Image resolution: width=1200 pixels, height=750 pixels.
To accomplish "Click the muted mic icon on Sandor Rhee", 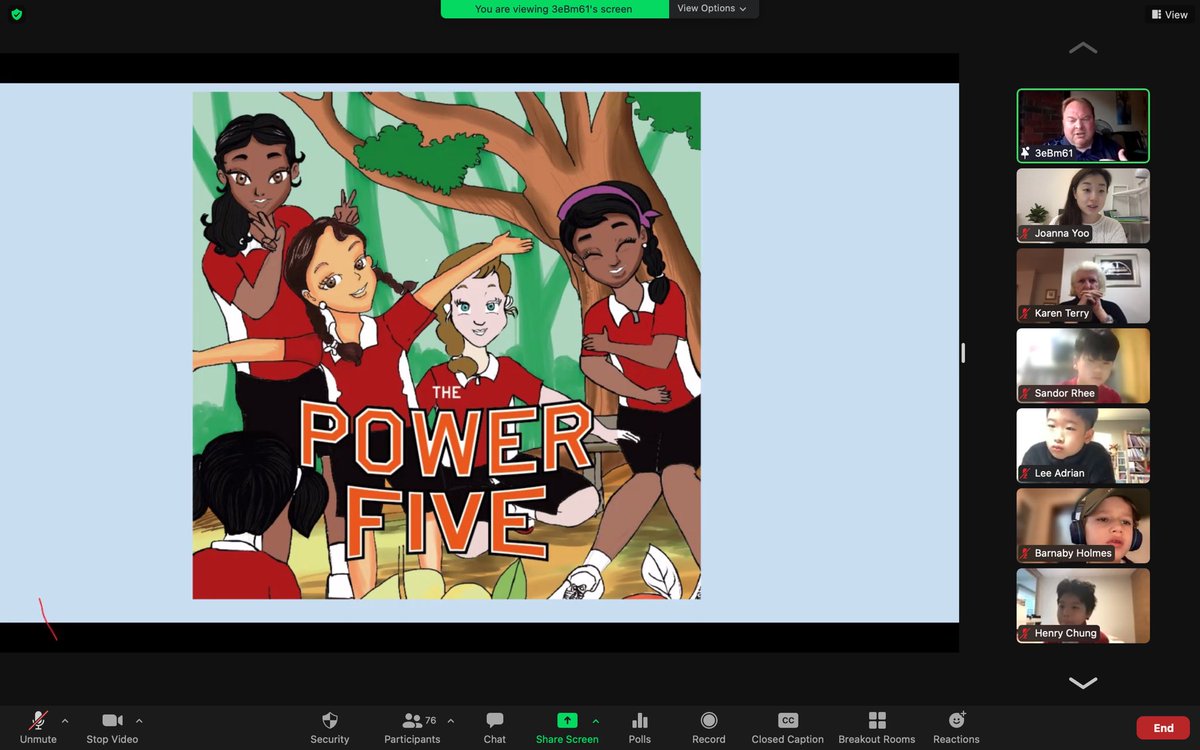I will point(1026,393).
